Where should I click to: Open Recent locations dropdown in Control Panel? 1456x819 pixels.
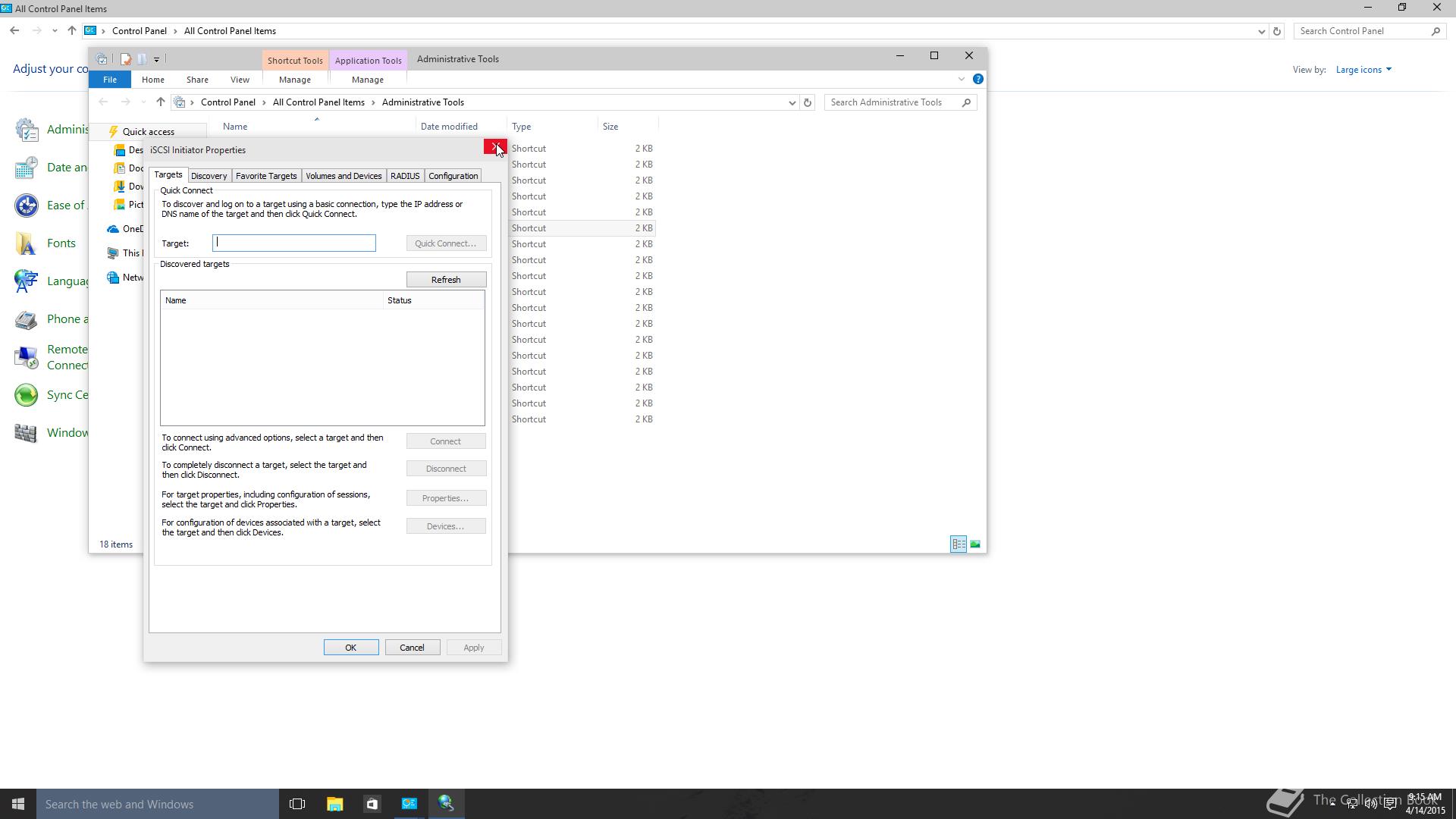55,31
